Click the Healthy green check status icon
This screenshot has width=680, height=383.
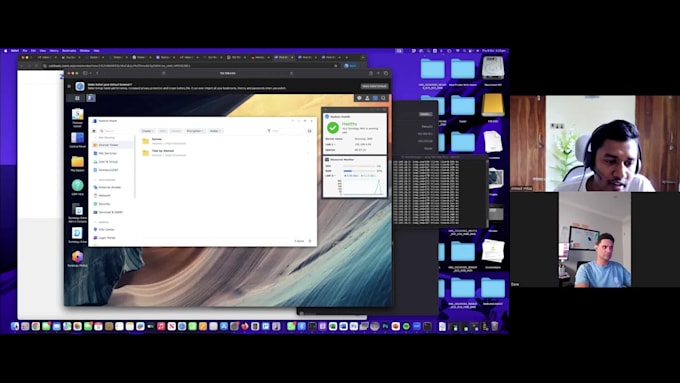click(333, 127)
